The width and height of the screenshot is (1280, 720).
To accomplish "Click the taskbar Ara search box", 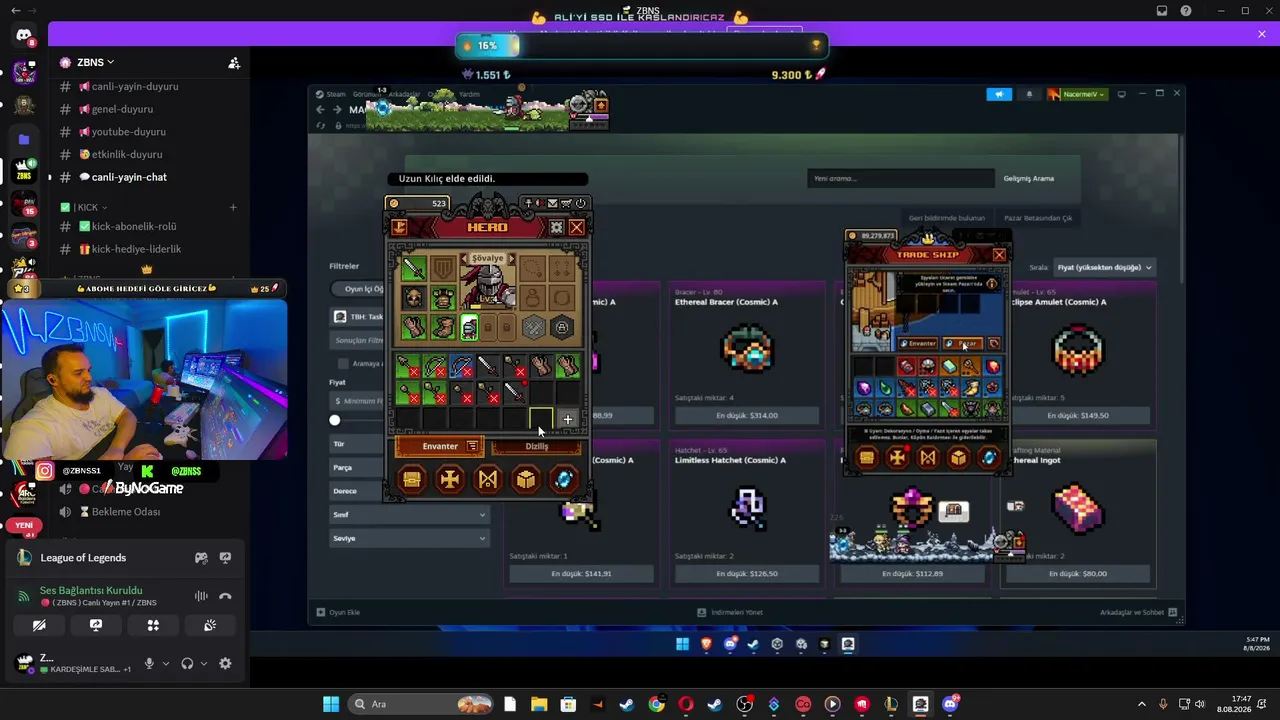I will click(x=421, y=704).
